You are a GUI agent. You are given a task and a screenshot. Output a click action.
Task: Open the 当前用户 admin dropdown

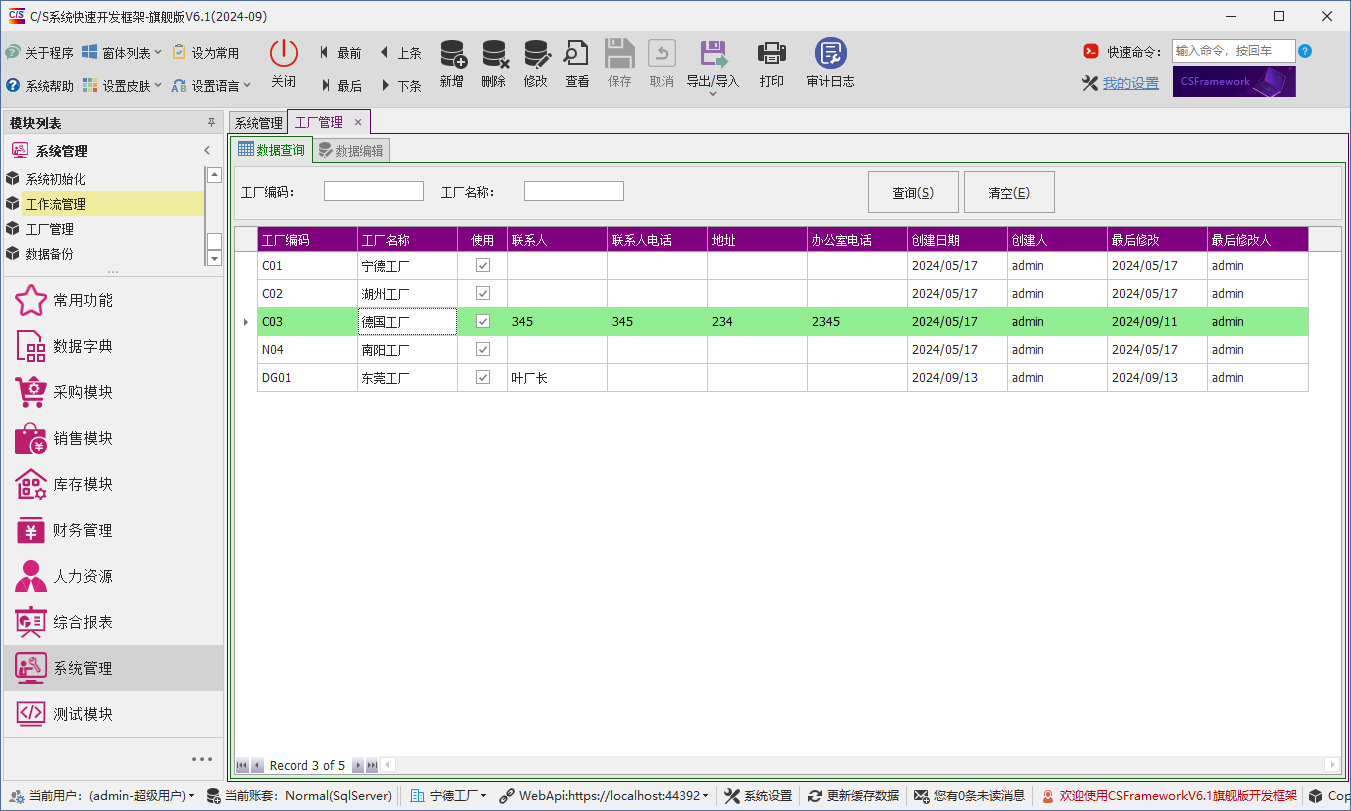pos(101,796)
